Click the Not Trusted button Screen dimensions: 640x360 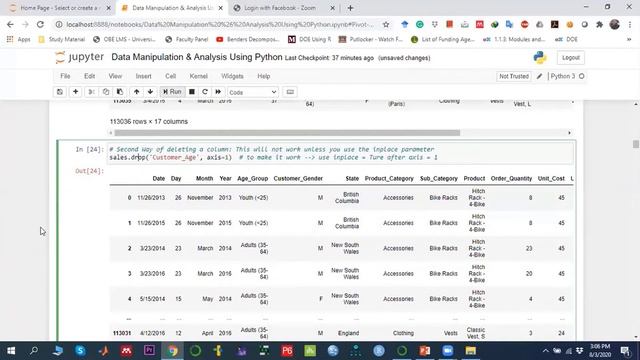tap(514, 76)
